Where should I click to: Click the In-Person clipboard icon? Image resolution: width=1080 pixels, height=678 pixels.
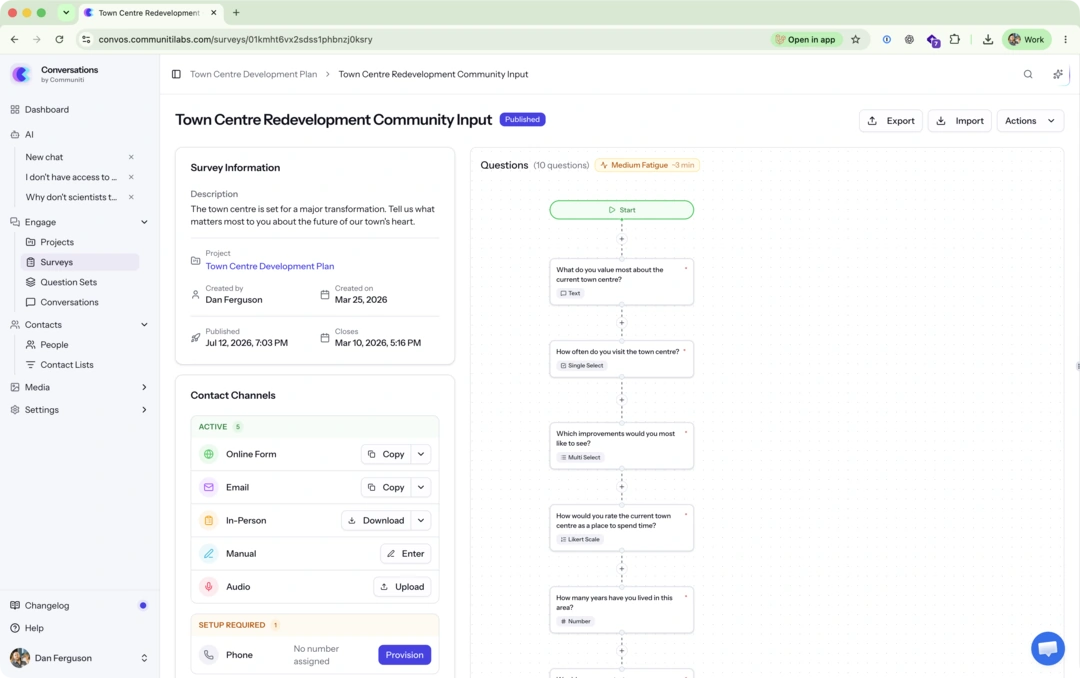click(208, 520)
